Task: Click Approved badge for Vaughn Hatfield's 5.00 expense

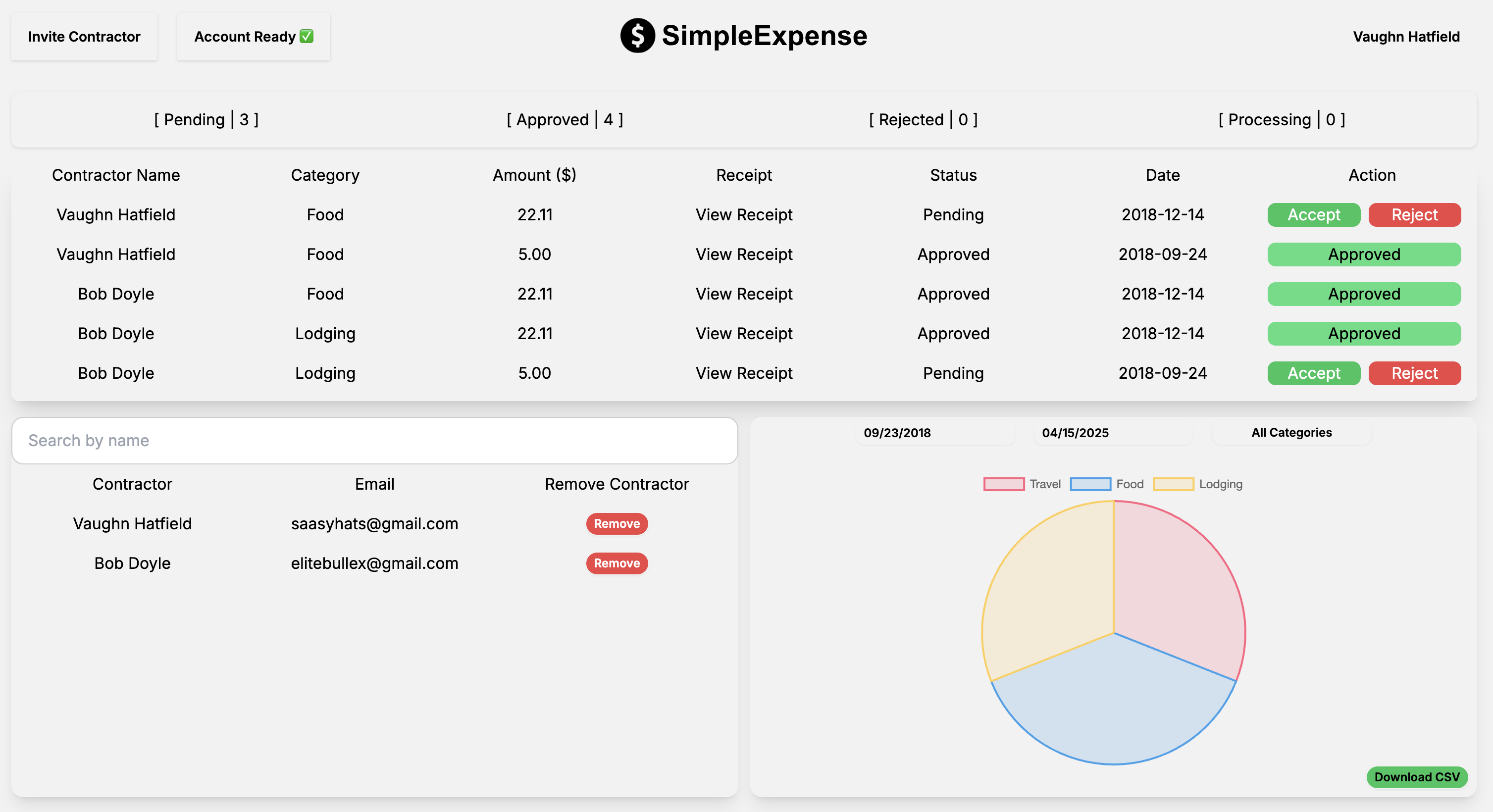Action: [1364, 254]
